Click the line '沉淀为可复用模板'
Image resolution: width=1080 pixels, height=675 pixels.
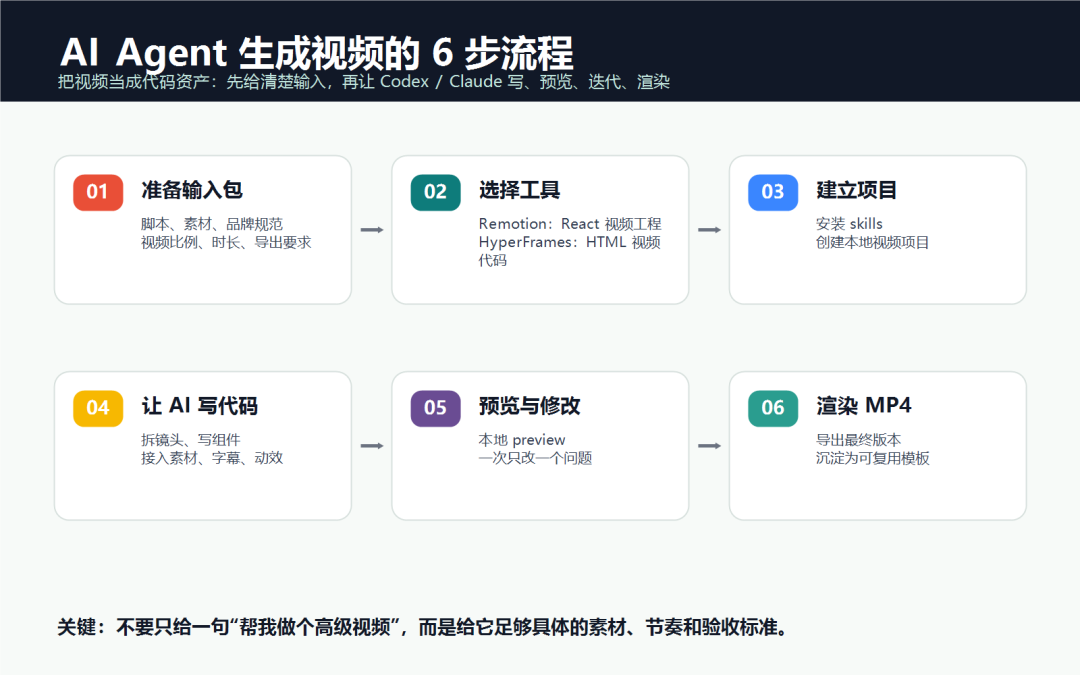point(873,458)
